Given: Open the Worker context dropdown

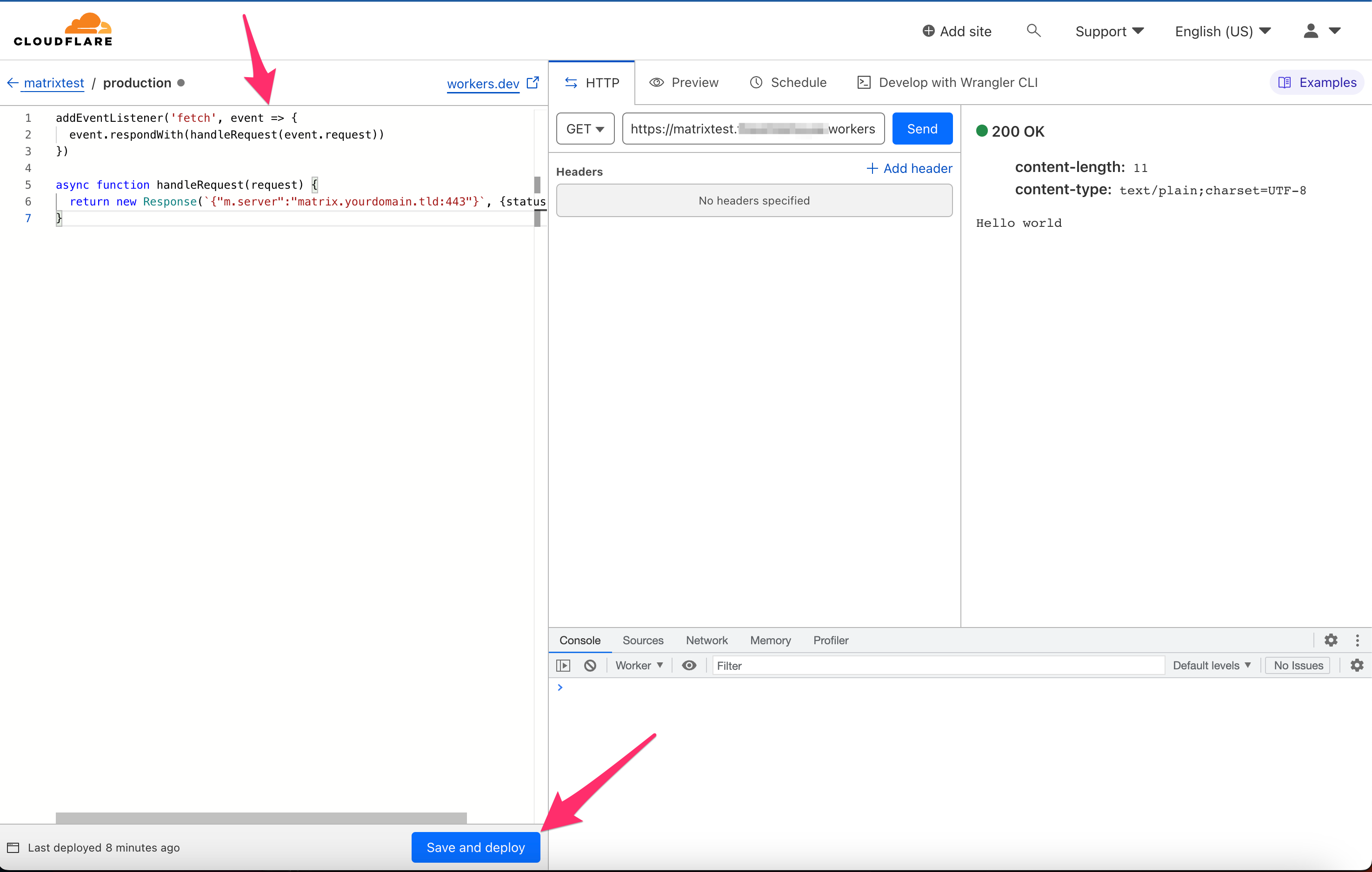Looking at the screenshot, I should pyautogui.click(x=639, y=665).
